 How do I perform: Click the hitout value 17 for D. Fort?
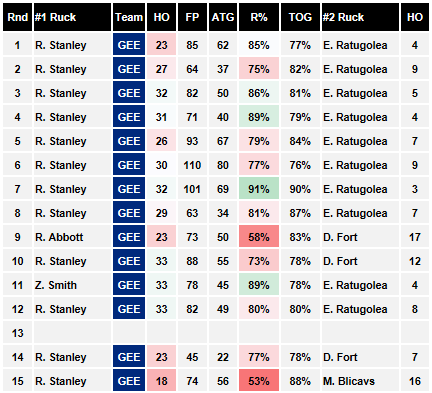pyautogui.click(x=415, y=237)
